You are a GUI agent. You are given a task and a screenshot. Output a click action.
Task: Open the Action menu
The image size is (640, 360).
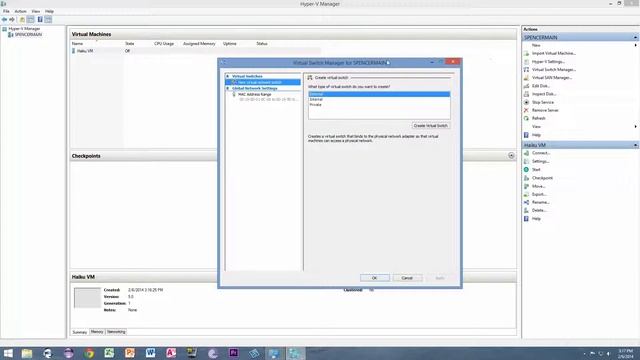20,11
